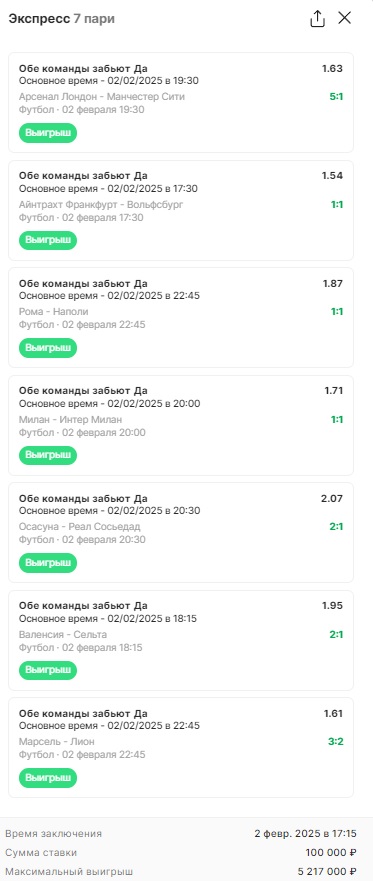Open the Марсель - Лион match
The image size is (373, 881).
[57, 742]
